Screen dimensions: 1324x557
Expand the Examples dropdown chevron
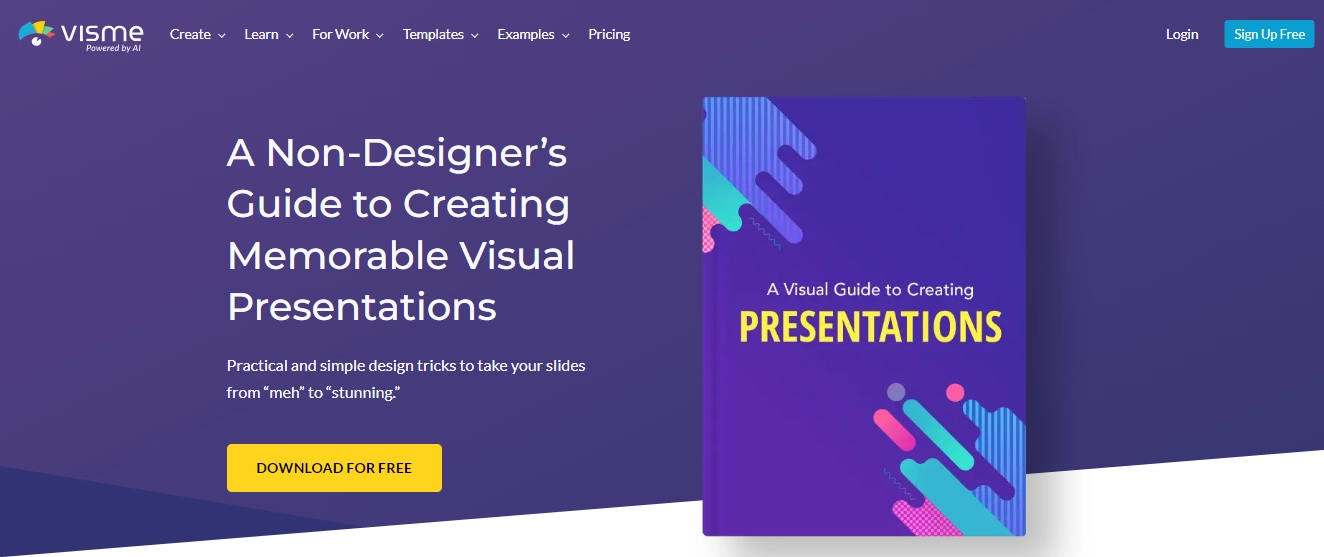click(x=565, y=35)
